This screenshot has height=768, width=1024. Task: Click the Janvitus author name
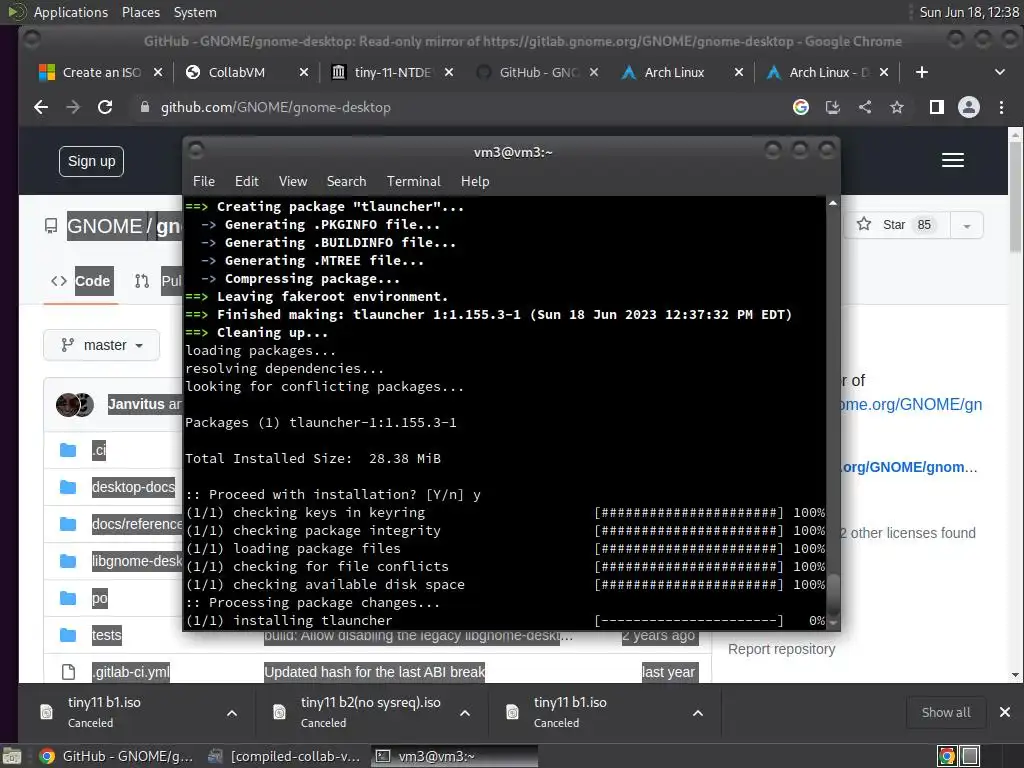tap(136, 404)
